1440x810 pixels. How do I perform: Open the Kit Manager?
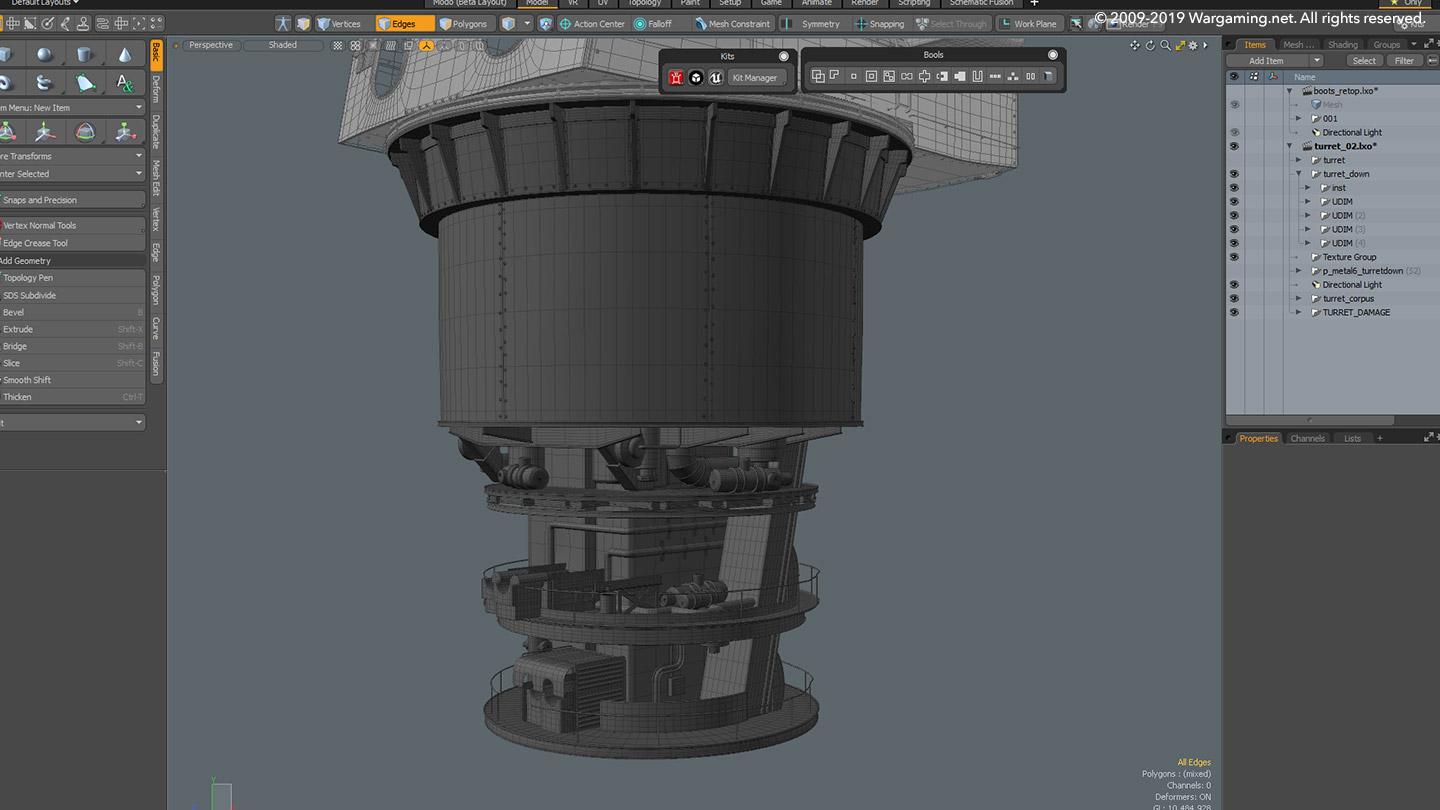(x=755, y=78)
